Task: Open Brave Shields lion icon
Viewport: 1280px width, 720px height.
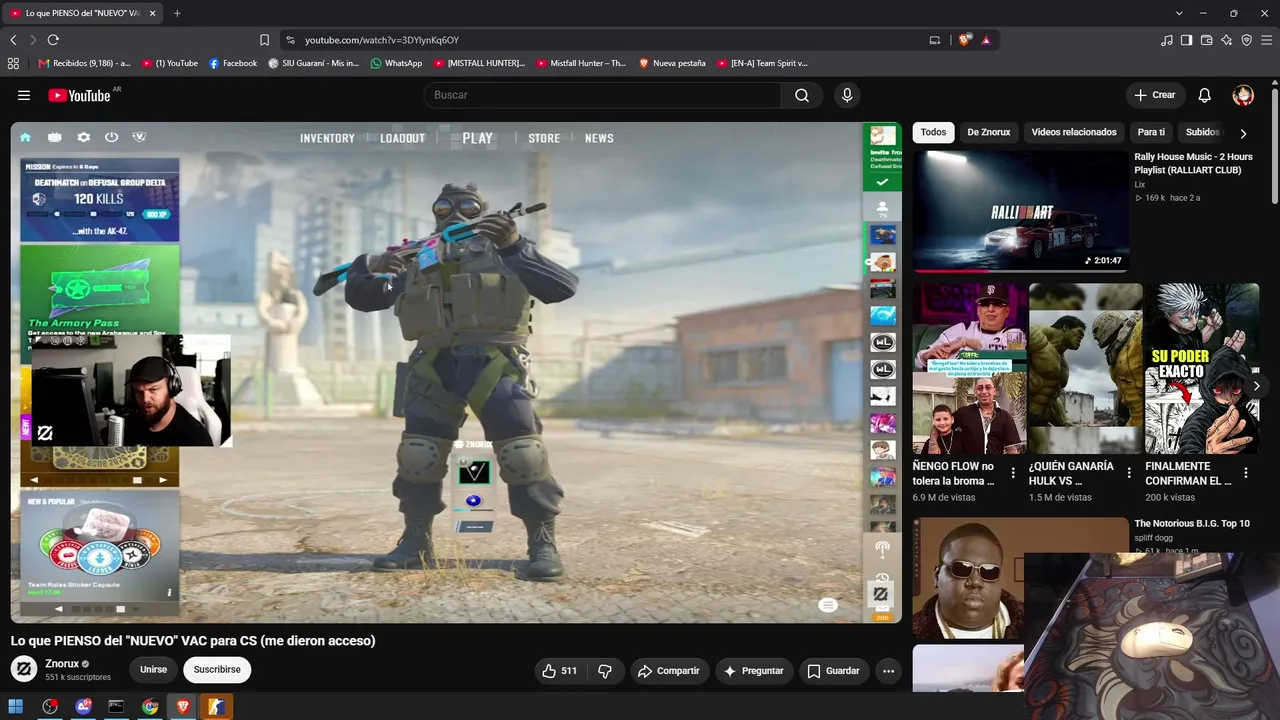Action: [x=964, y=40]
